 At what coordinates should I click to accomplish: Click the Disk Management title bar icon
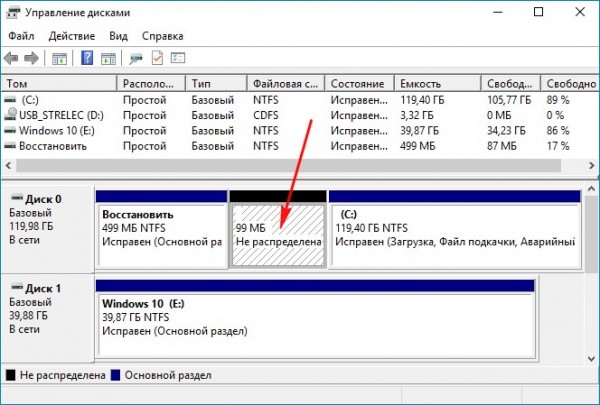point(13,12)
